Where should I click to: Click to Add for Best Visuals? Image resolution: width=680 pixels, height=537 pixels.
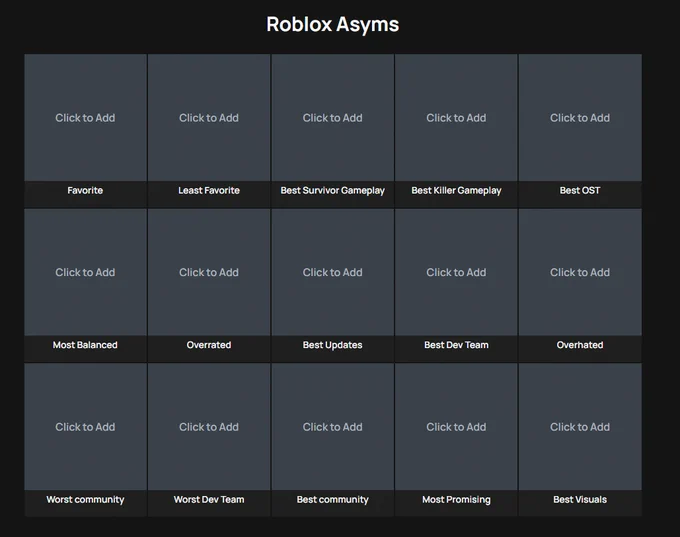pos(580,427)
